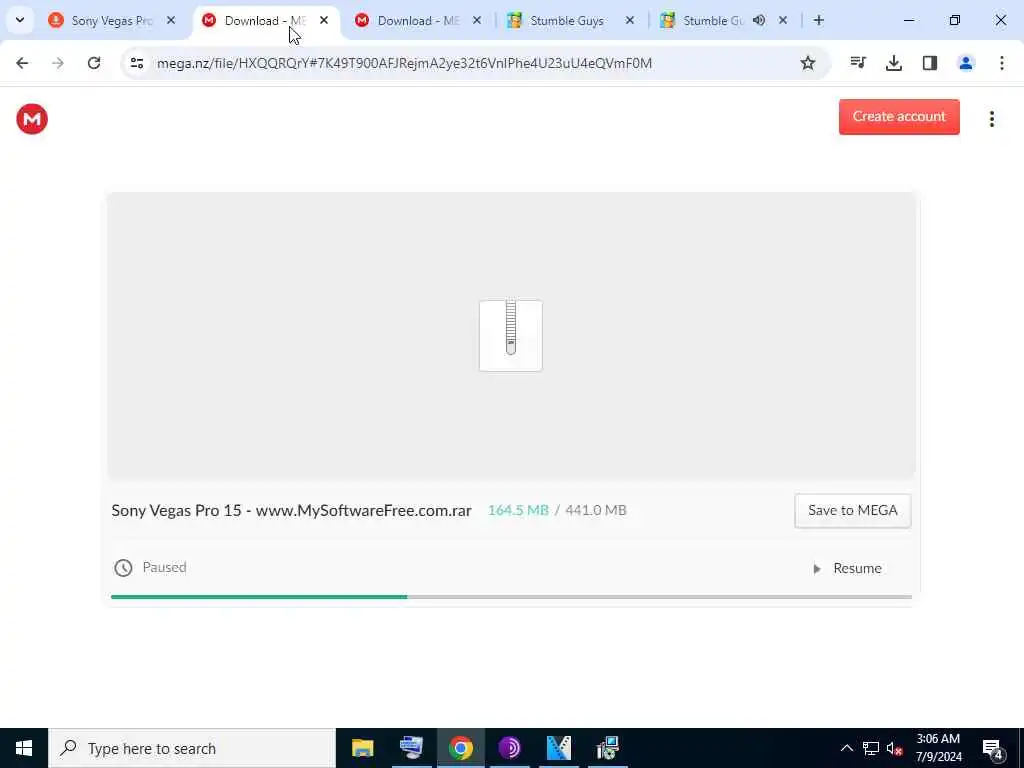Click the Paused status label
Viewport: 1024px width, 768px height.
tap(165, 568)
